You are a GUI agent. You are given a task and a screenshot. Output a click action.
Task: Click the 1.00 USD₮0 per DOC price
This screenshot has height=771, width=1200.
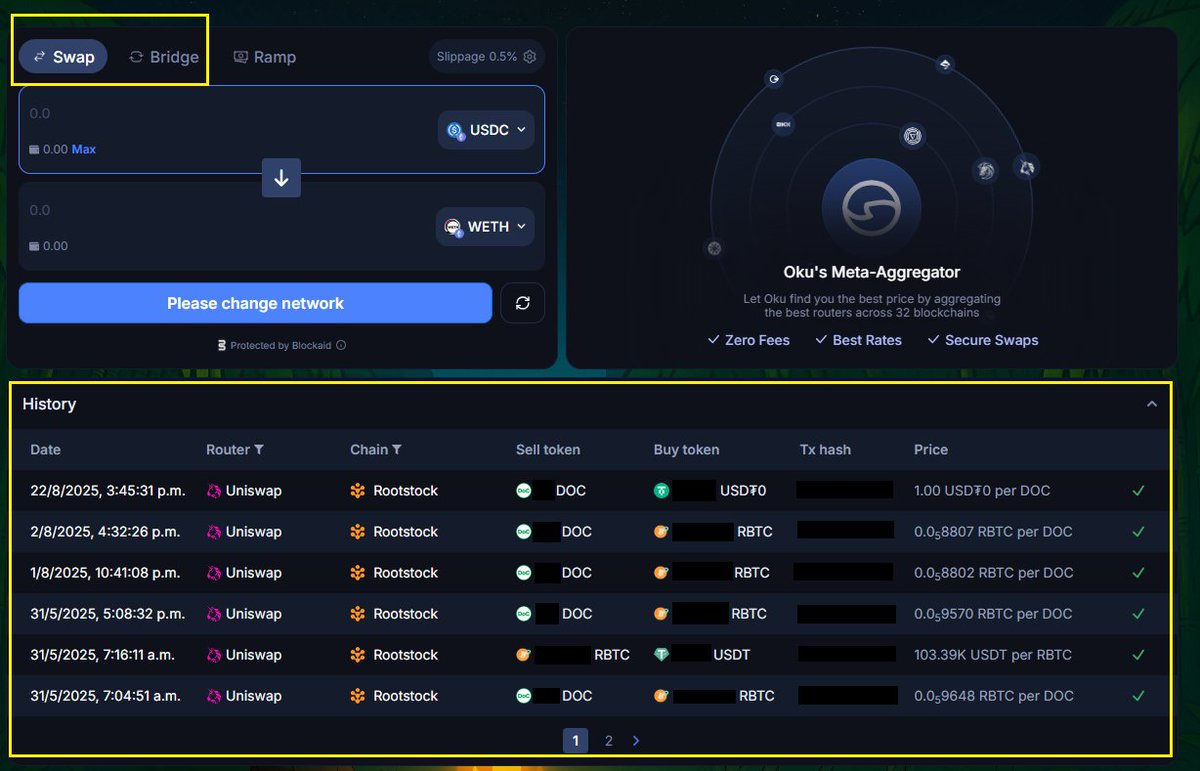982,491
